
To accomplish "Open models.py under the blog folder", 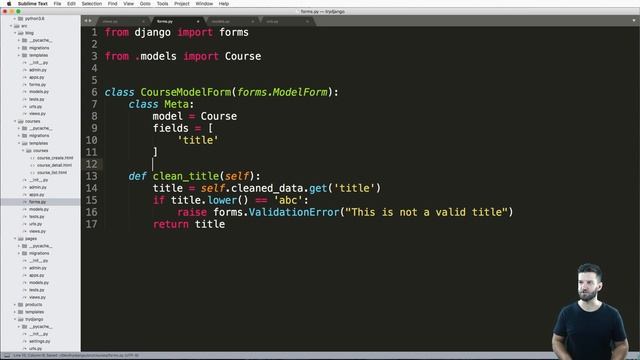I will [x=39, y=92].
